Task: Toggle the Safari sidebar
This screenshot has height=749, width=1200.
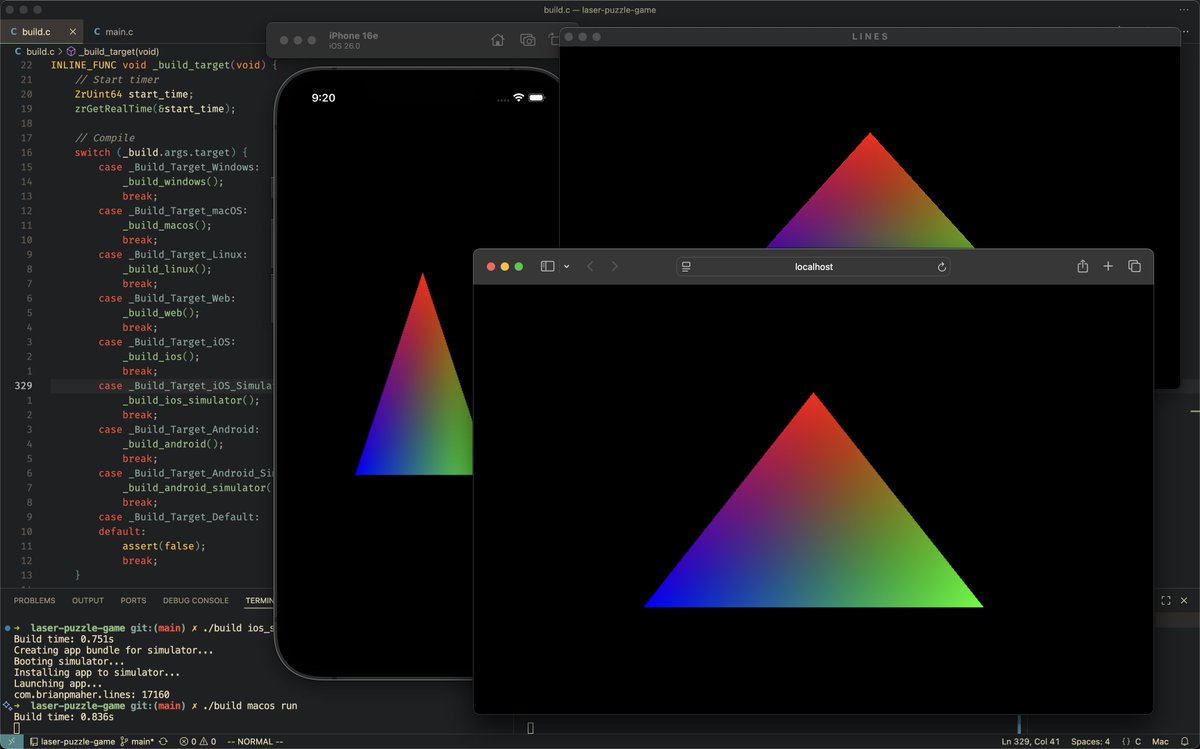Action: pyautogui.click(x=546, y=266)
